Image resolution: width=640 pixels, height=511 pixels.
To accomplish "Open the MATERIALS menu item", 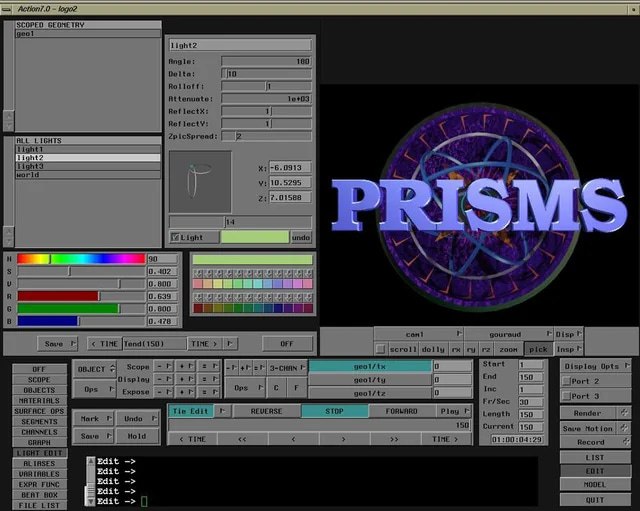I will [x=39, y=400].
